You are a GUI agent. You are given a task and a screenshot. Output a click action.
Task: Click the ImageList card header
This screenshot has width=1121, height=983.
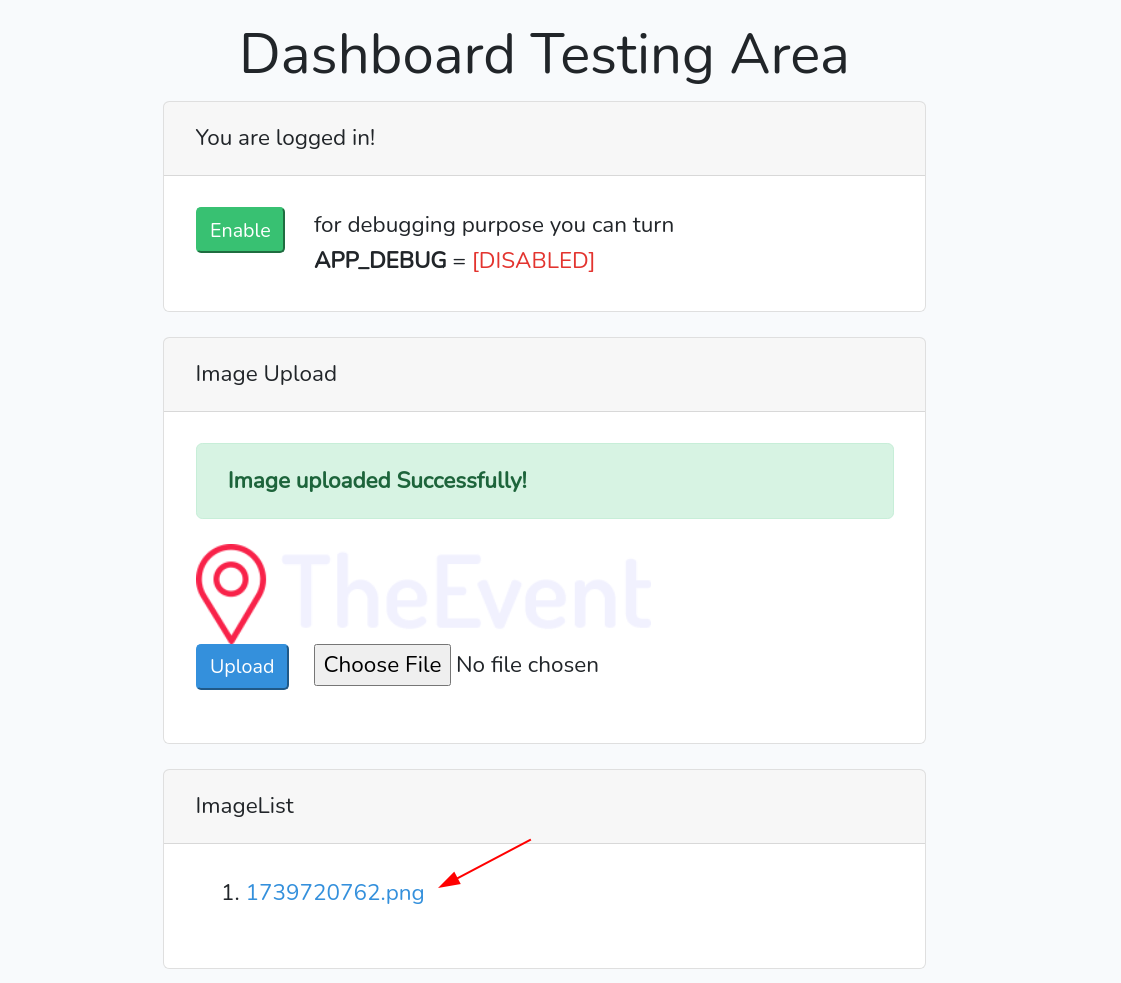(x=245, y=806)
